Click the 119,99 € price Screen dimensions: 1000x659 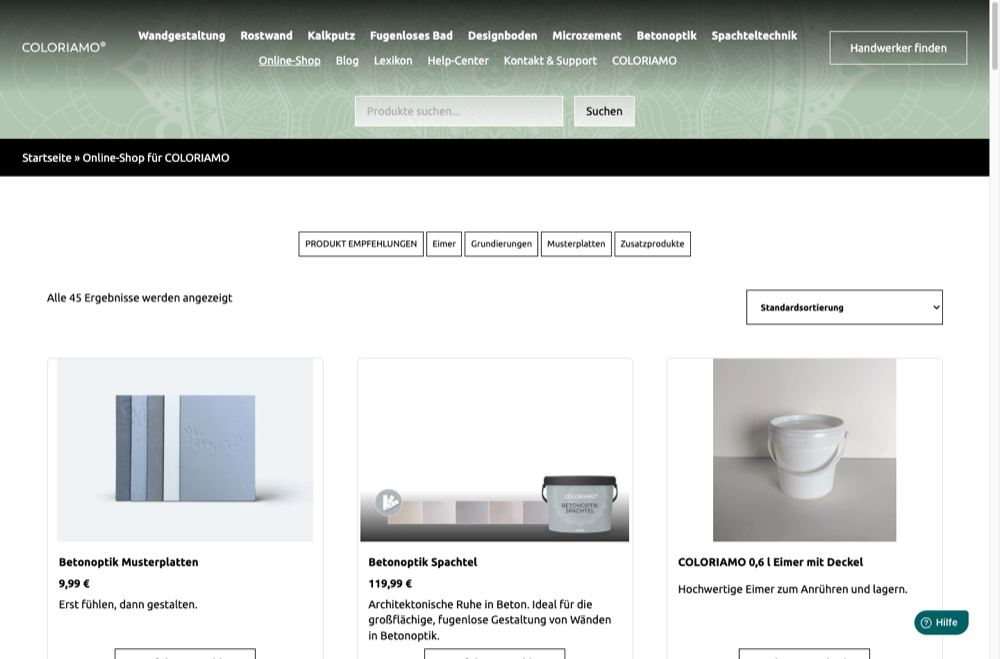[x=390, y=583]
